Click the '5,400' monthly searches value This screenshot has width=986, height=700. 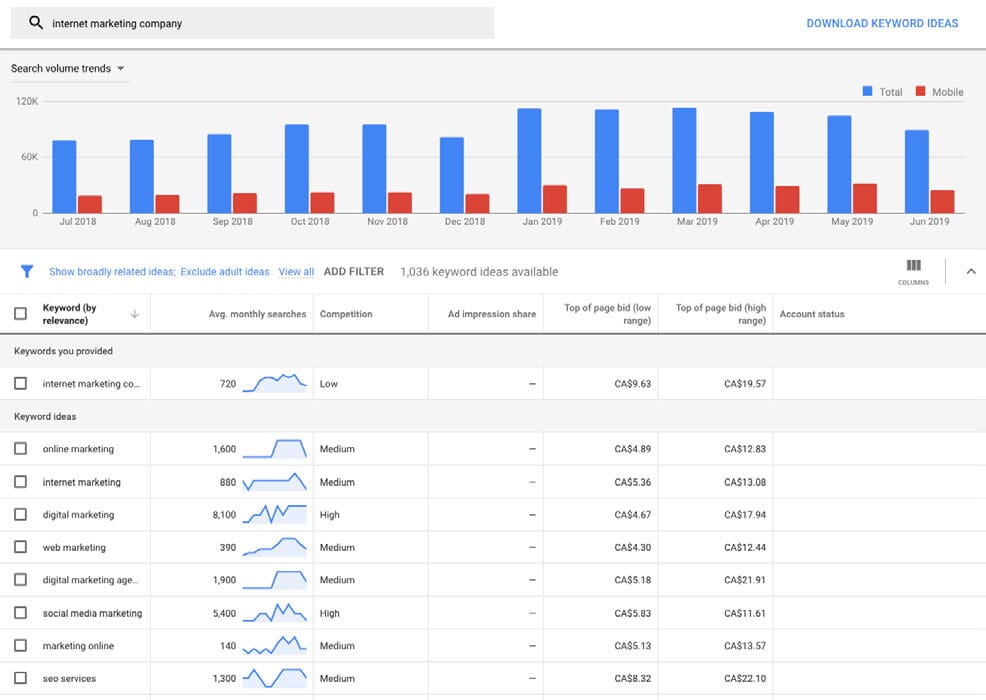point(224,613)
